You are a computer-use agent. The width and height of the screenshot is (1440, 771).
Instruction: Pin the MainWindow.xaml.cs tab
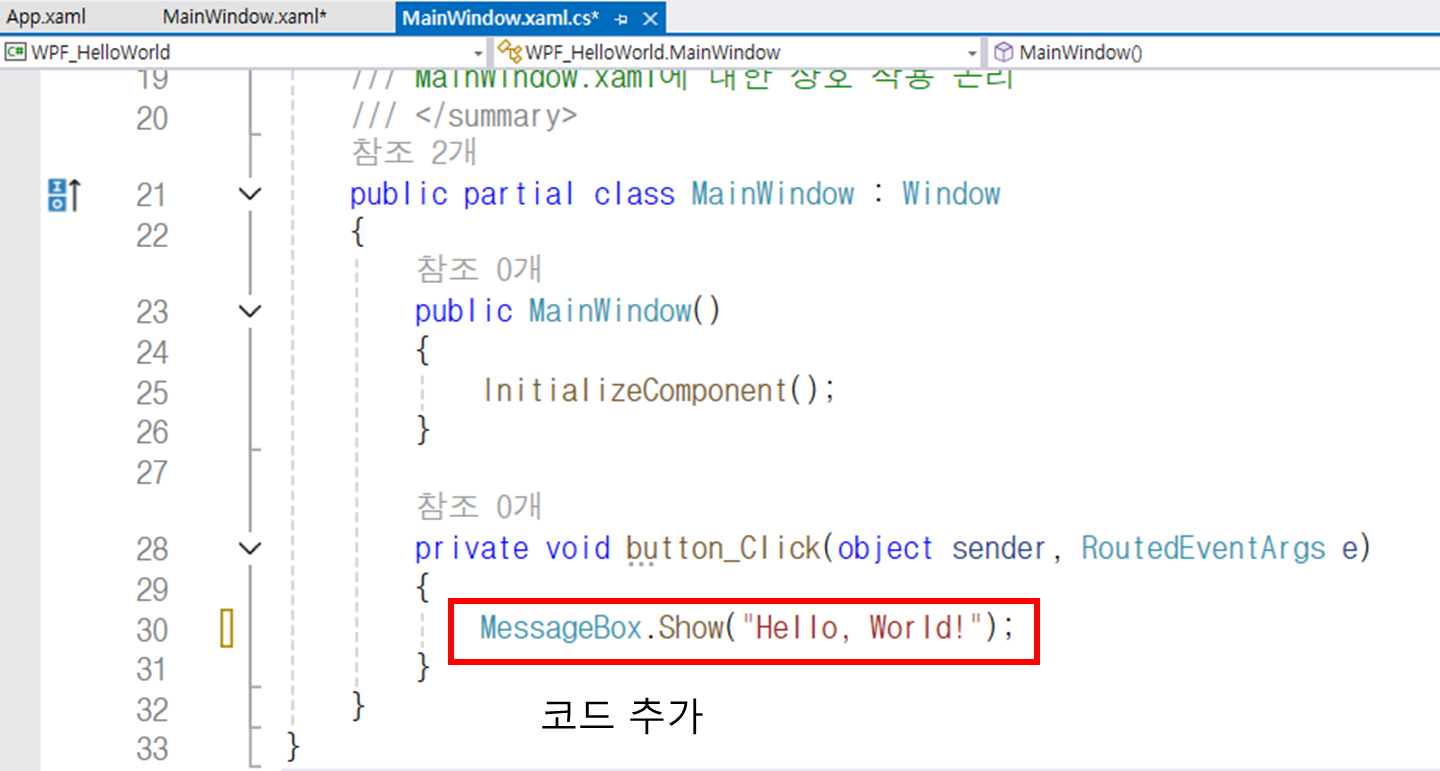pos(621,19)
